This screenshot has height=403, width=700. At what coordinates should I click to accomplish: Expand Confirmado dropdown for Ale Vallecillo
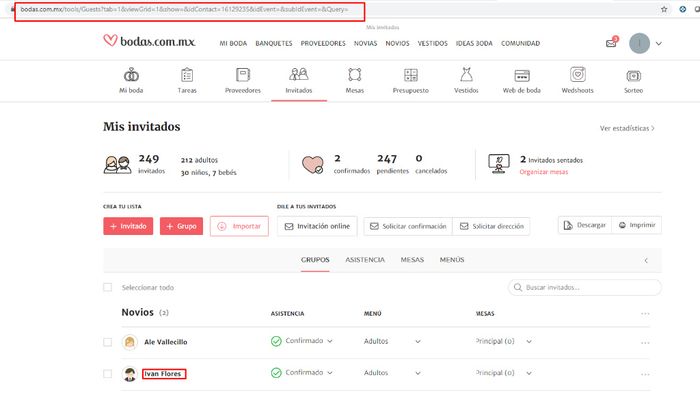pyautogui.click(x=330, y=342)
